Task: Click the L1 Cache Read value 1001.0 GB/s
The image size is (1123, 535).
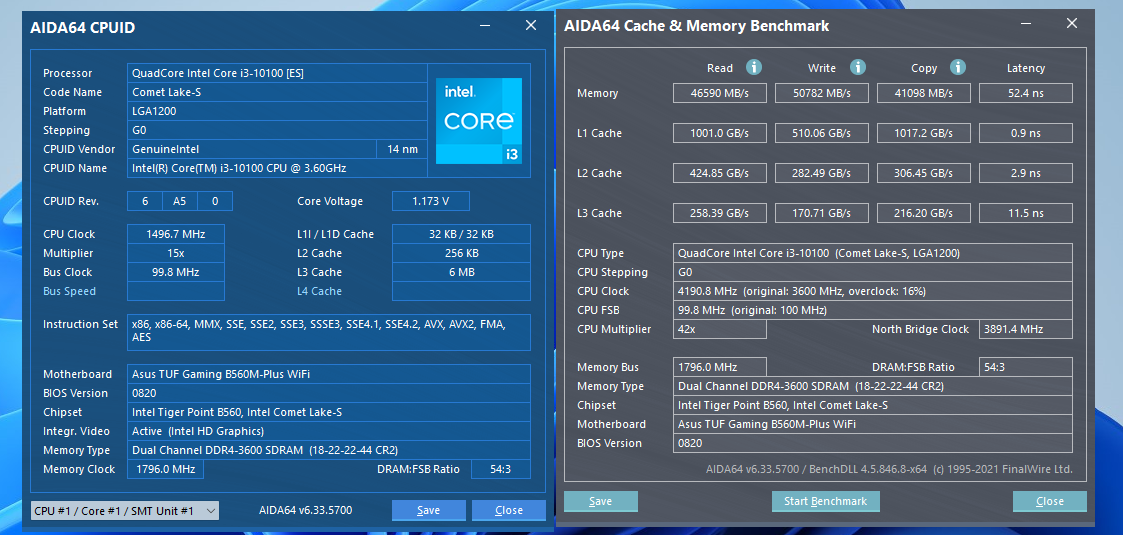Action: pyautogui.click(x=720, y=133)
